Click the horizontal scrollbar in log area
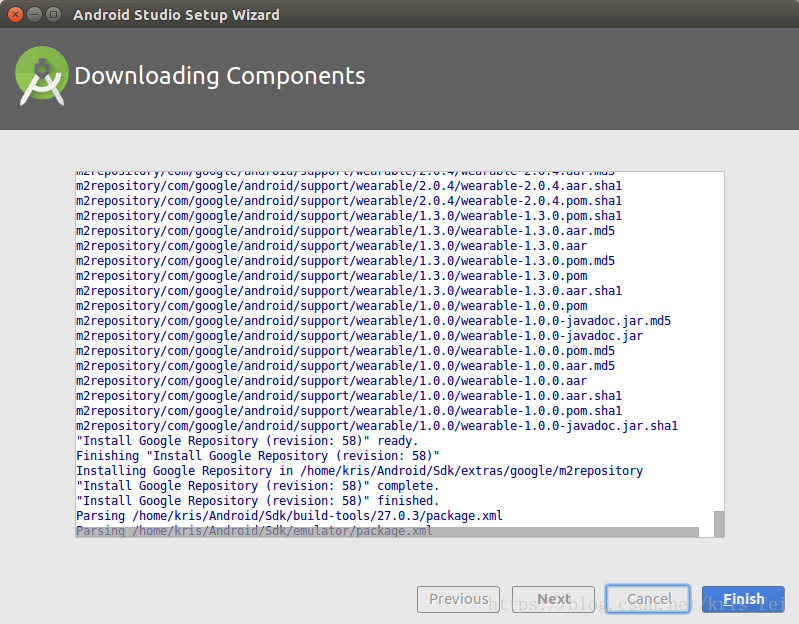Viewport: 799px width, 624px height. [387, 532]
